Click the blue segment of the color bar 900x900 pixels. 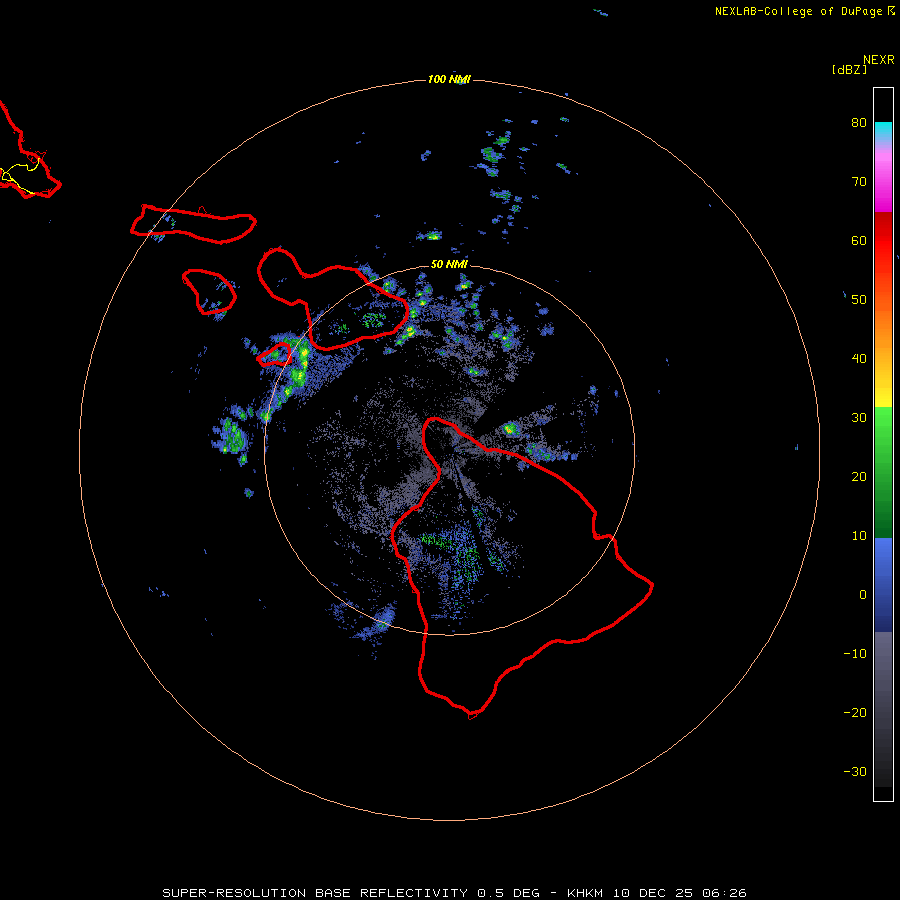(883, 585)
